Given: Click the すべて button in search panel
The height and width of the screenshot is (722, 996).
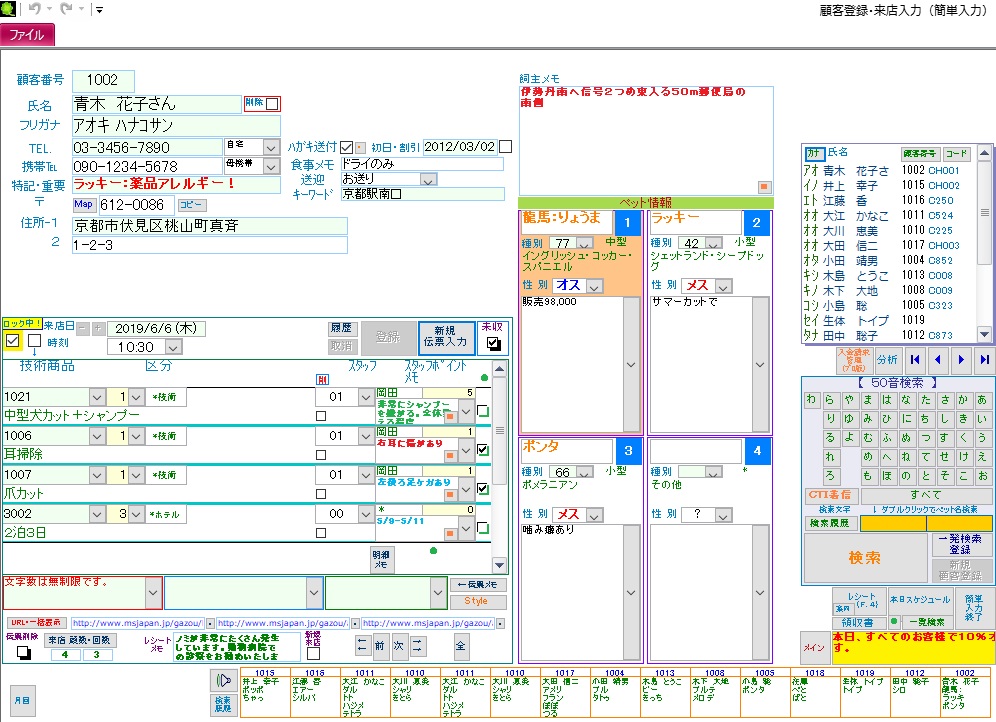Looking at the screenshot, I should tap(925, 495).
